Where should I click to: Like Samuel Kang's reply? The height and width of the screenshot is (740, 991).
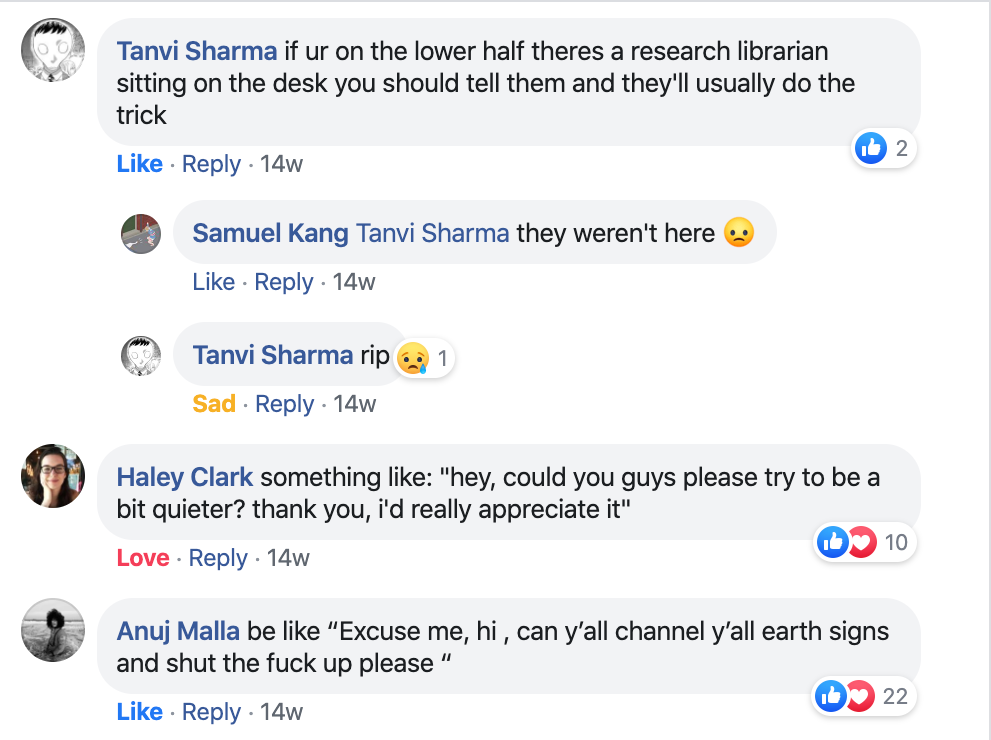pyautogui.click(x=213, y=282)
